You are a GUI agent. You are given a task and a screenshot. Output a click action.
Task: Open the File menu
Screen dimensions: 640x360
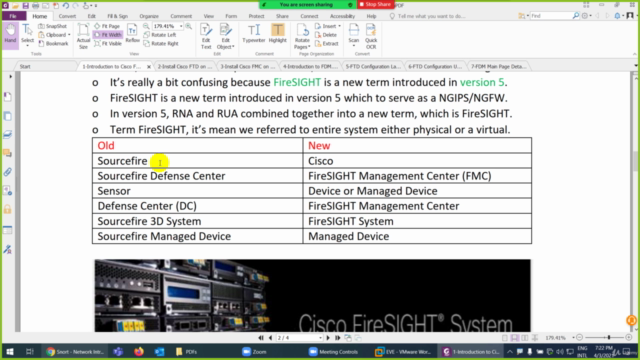point(13,16)
